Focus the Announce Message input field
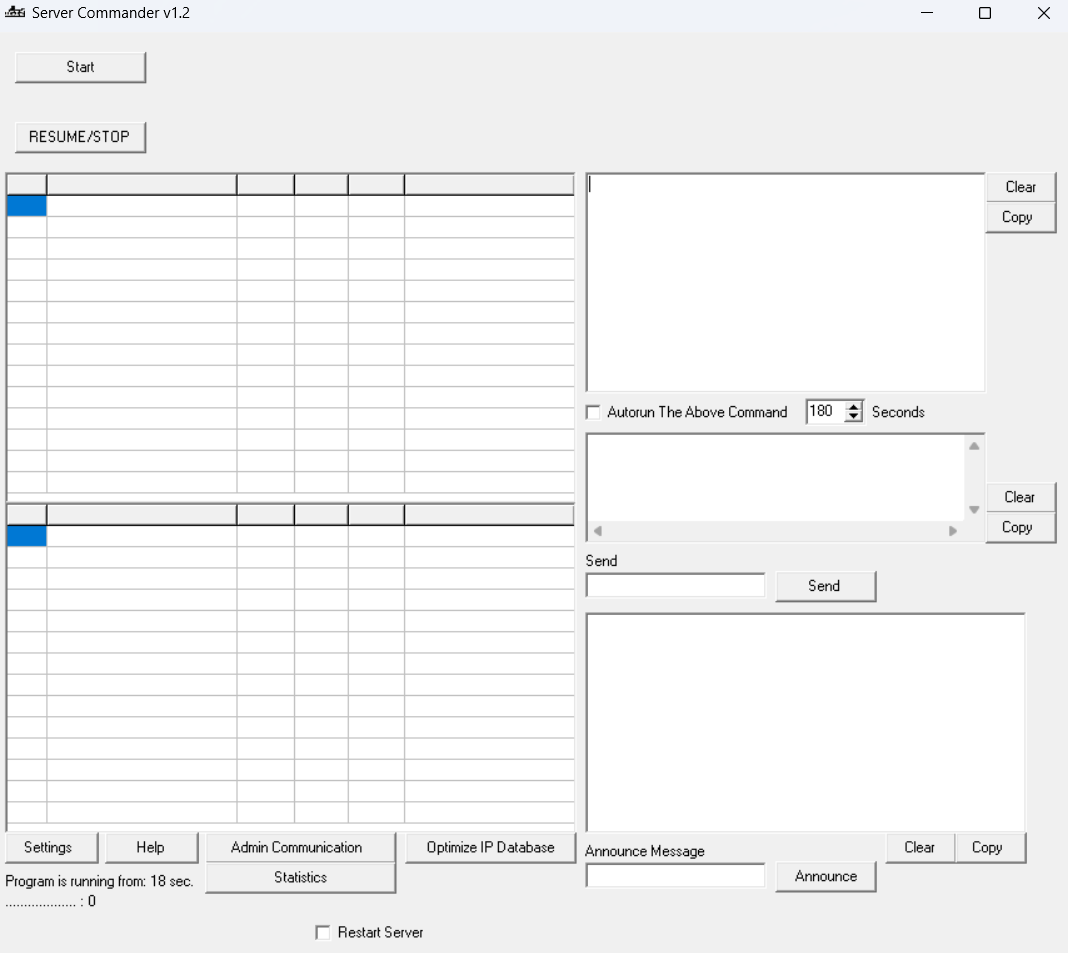Screen dimensions: 1068x953 point(675,875)
